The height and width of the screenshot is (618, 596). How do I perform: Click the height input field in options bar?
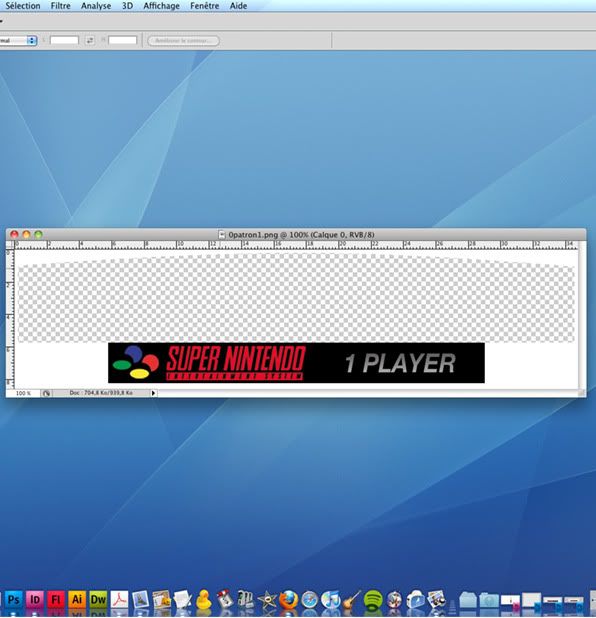[123, 40]
